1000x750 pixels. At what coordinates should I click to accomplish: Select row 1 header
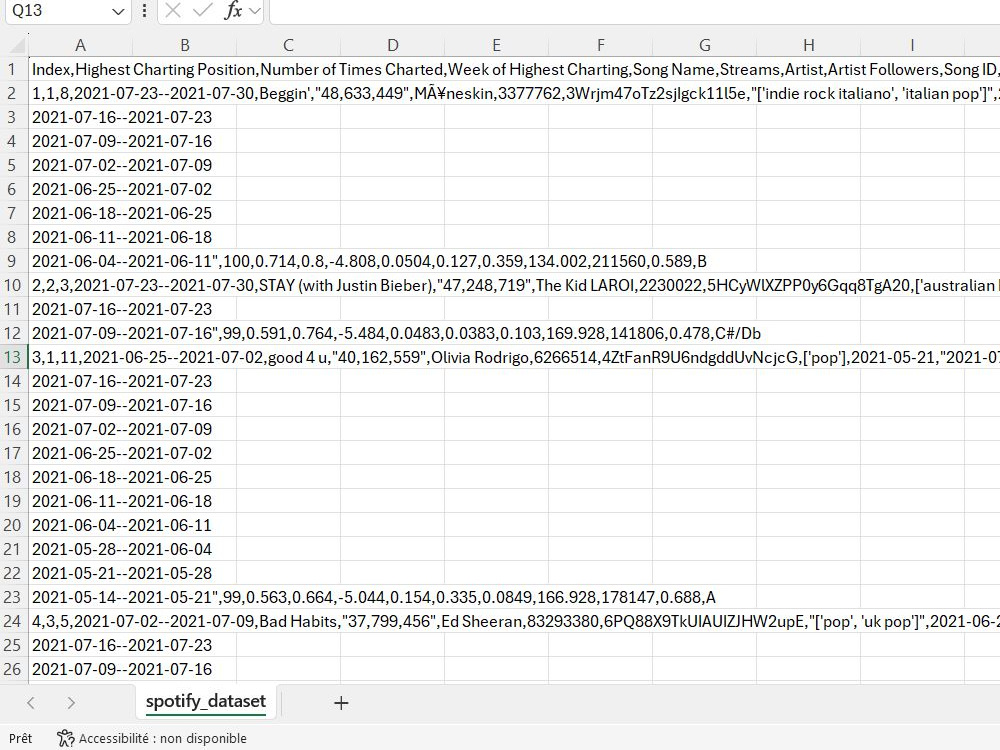pyautogui.click(x=13, y=70)
